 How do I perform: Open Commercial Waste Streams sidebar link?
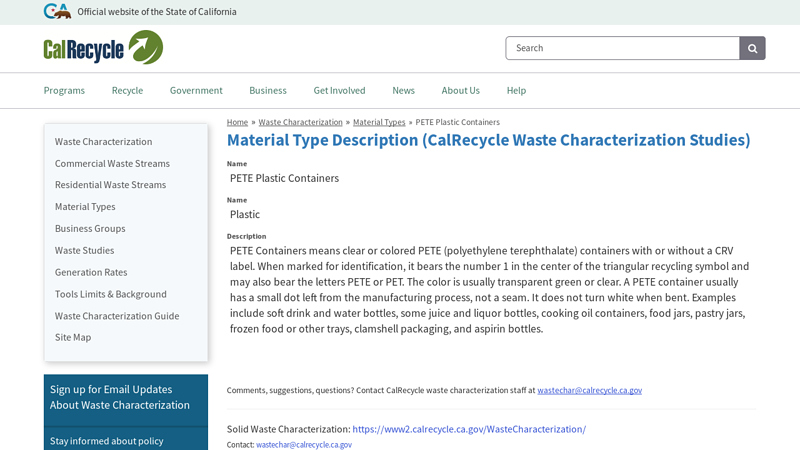[112, 163]
